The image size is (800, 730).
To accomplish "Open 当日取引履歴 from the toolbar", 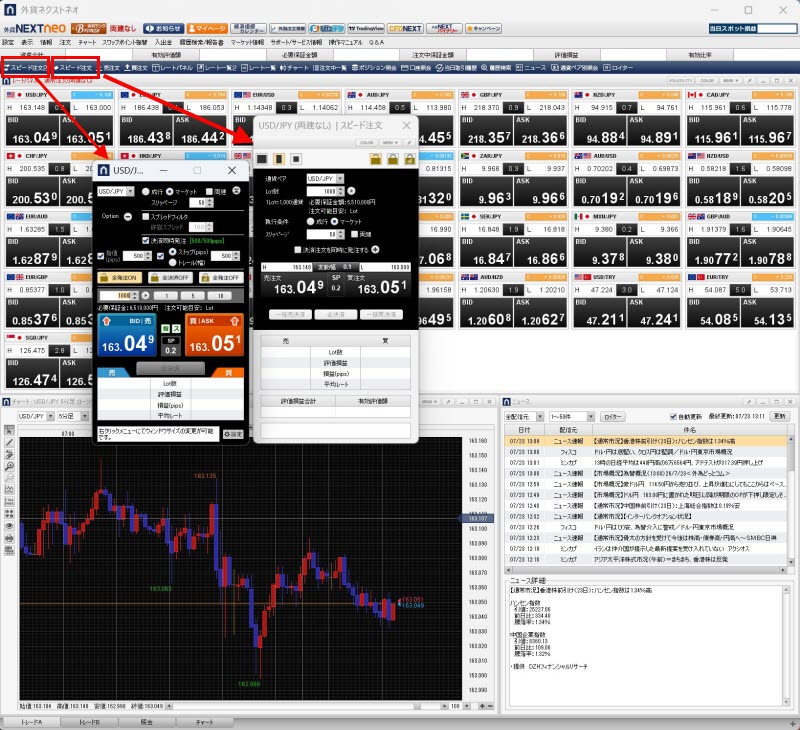I will [457, 67].
